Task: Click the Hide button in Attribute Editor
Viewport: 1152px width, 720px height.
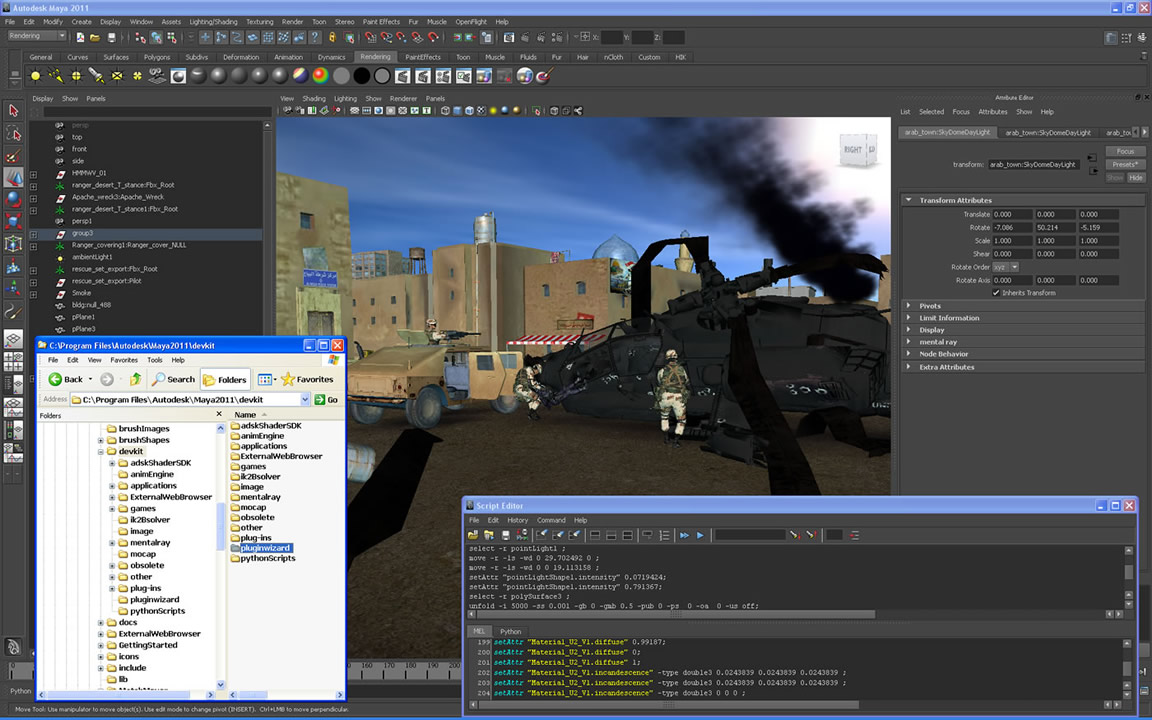Action: (1136, 178)
